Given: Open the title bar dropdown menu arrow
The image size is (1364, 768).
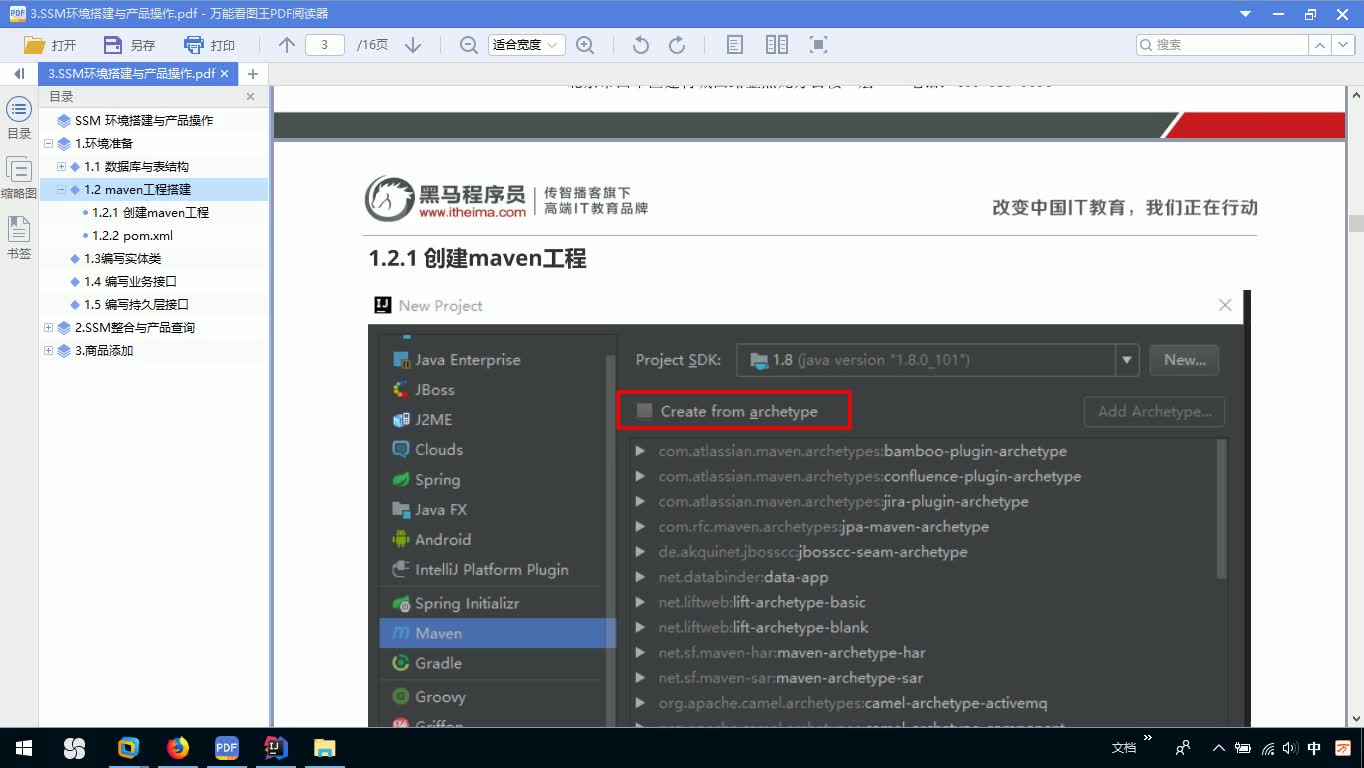Looking at the screenshot, I should click(1245, 14).
